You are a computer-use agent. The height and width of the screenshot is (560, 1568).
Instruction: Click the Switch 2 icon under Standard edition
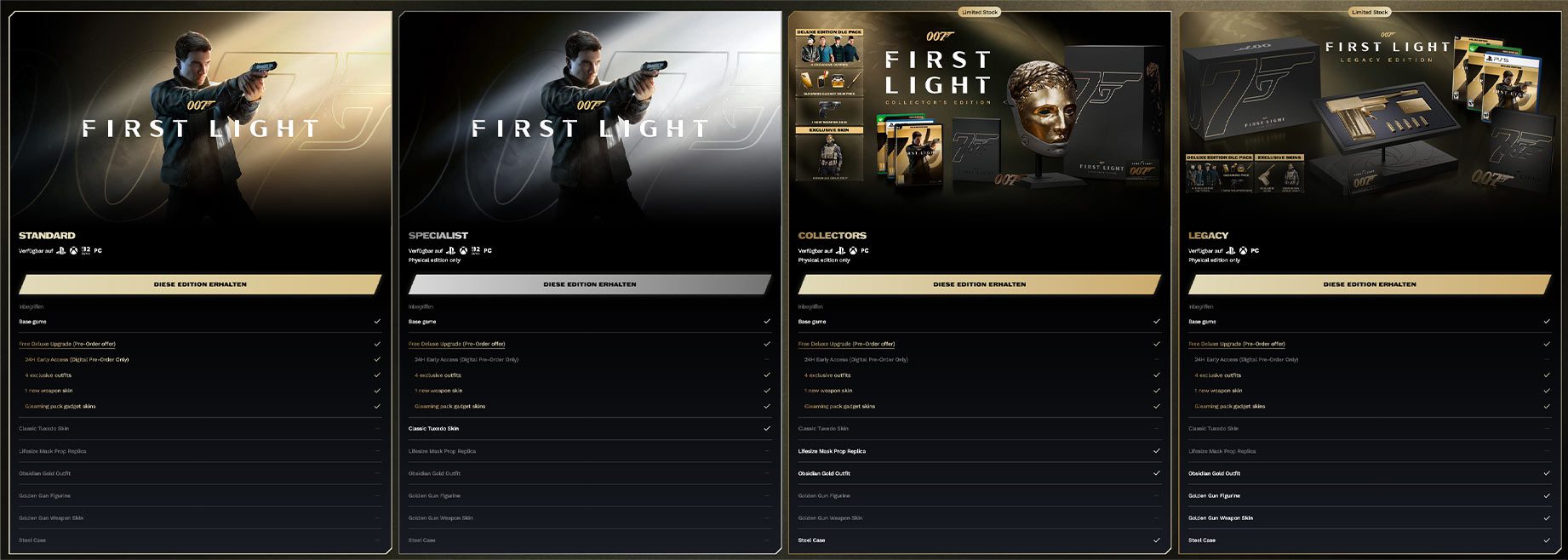point(86,250)
